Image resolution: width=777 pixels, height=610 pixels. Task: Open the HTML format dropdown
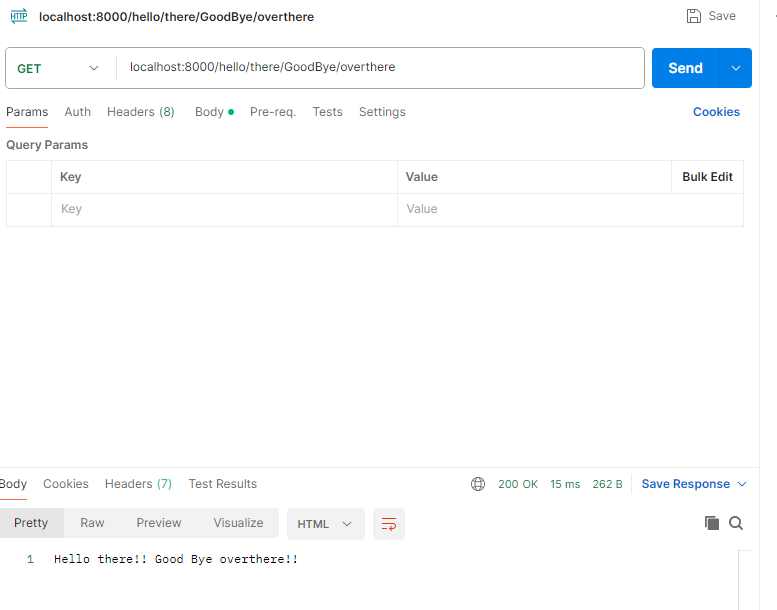click(x=326, y=523)
